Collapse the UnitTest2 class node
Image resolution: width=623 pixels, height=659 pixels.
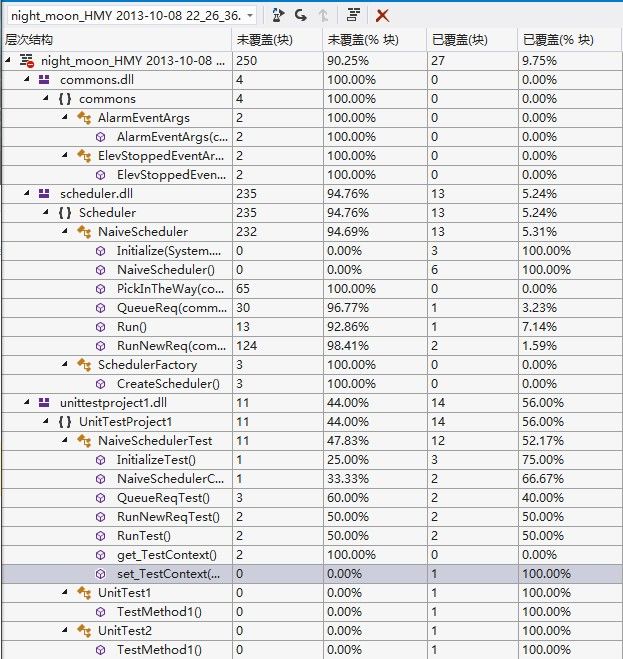tap(65, 630)
